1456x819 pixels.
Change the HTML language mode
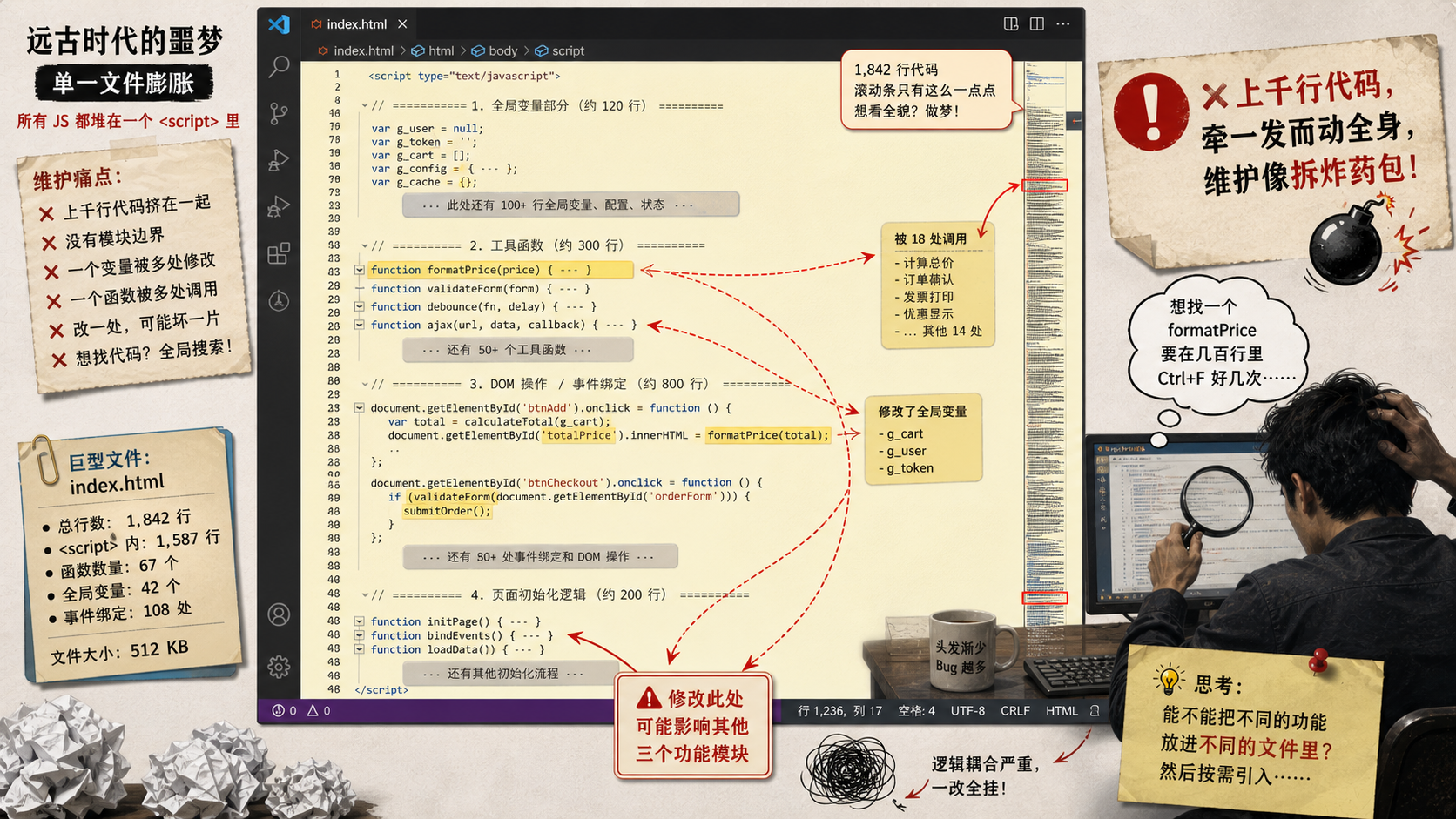click(1062, 711)
